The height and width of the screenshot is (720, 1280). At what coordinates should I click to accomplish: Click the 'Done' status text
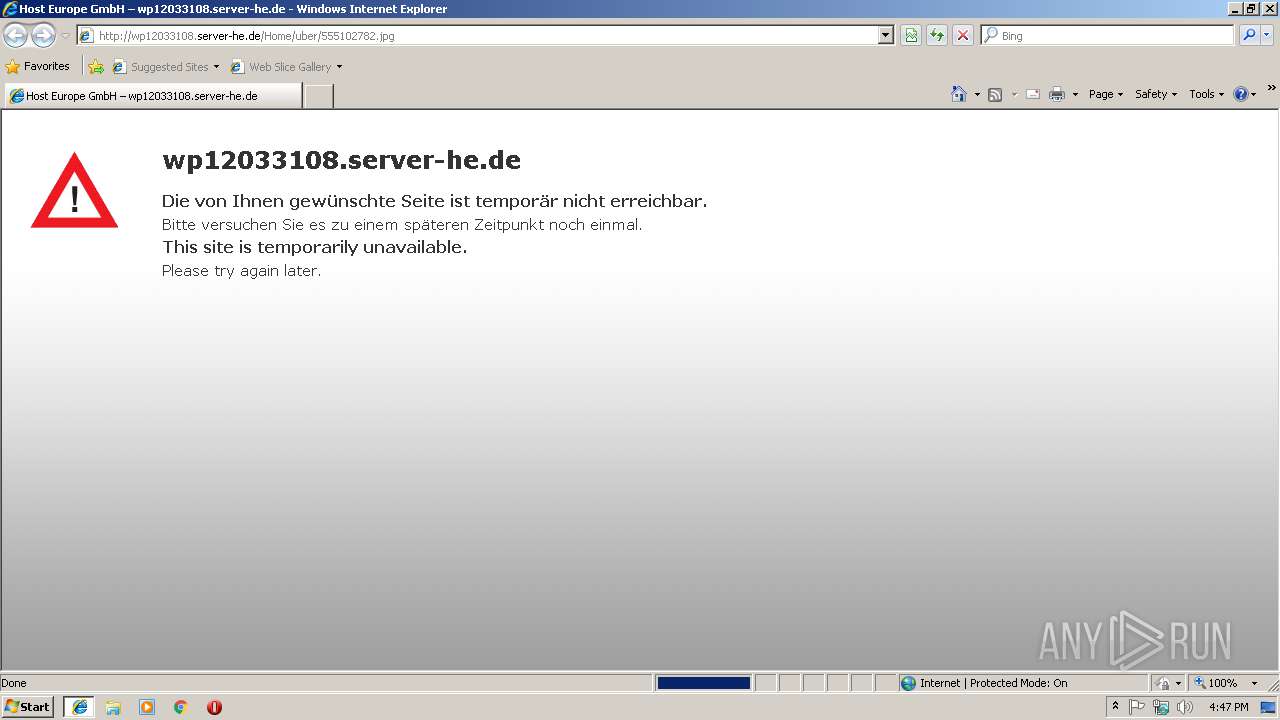[14, 683]
